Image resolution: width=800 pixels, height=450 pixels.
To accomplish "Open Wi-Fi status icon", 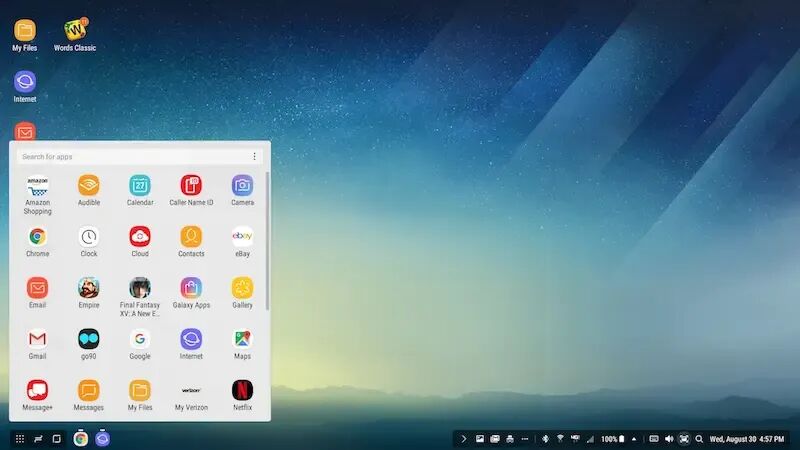I will pyautogui.click(x=560, y=439).
